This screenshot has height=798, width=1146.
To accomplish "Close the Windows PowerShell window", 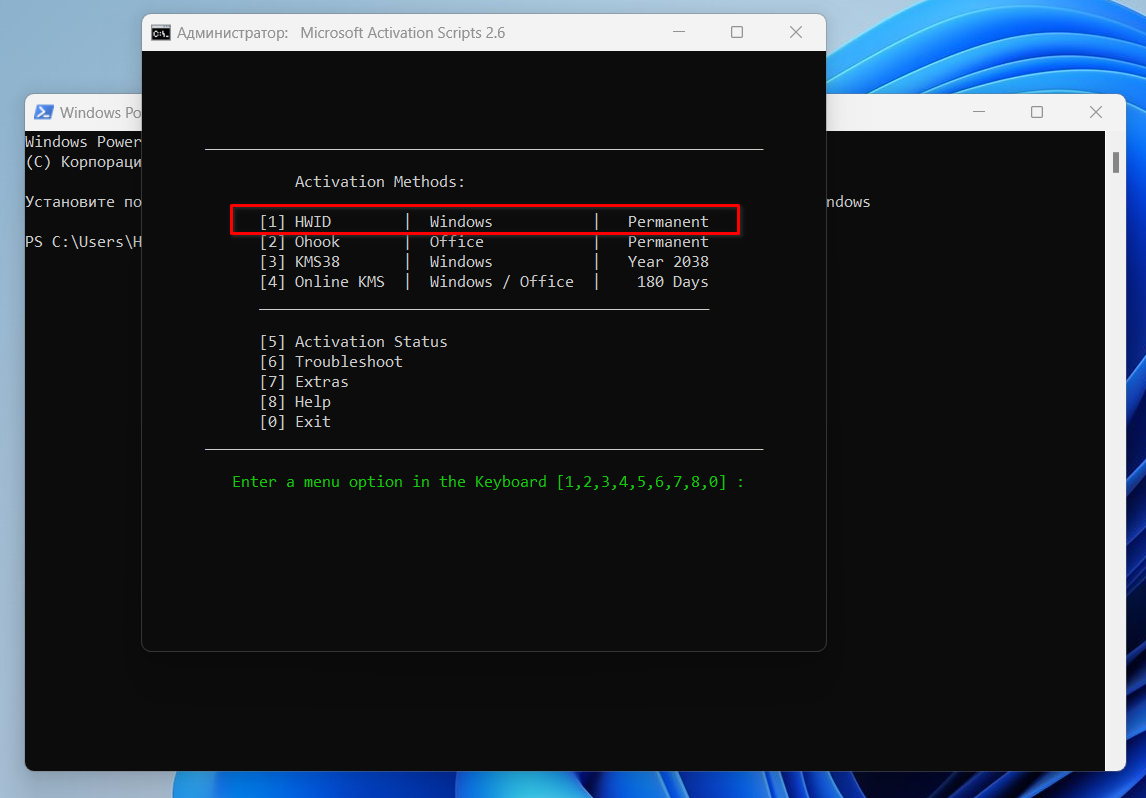I will (1096, 113).
